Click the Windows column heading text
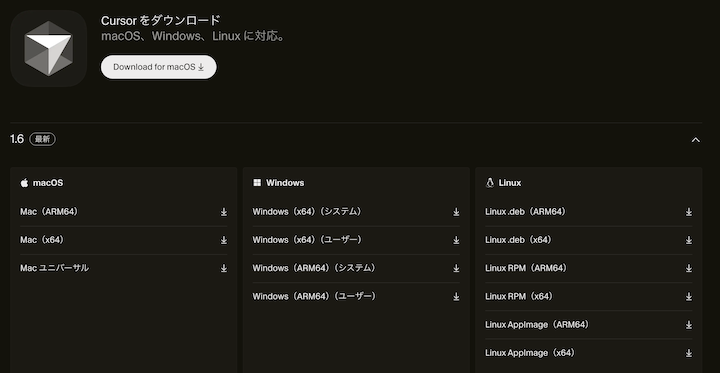The image size is (720, 373). point(285,183)
